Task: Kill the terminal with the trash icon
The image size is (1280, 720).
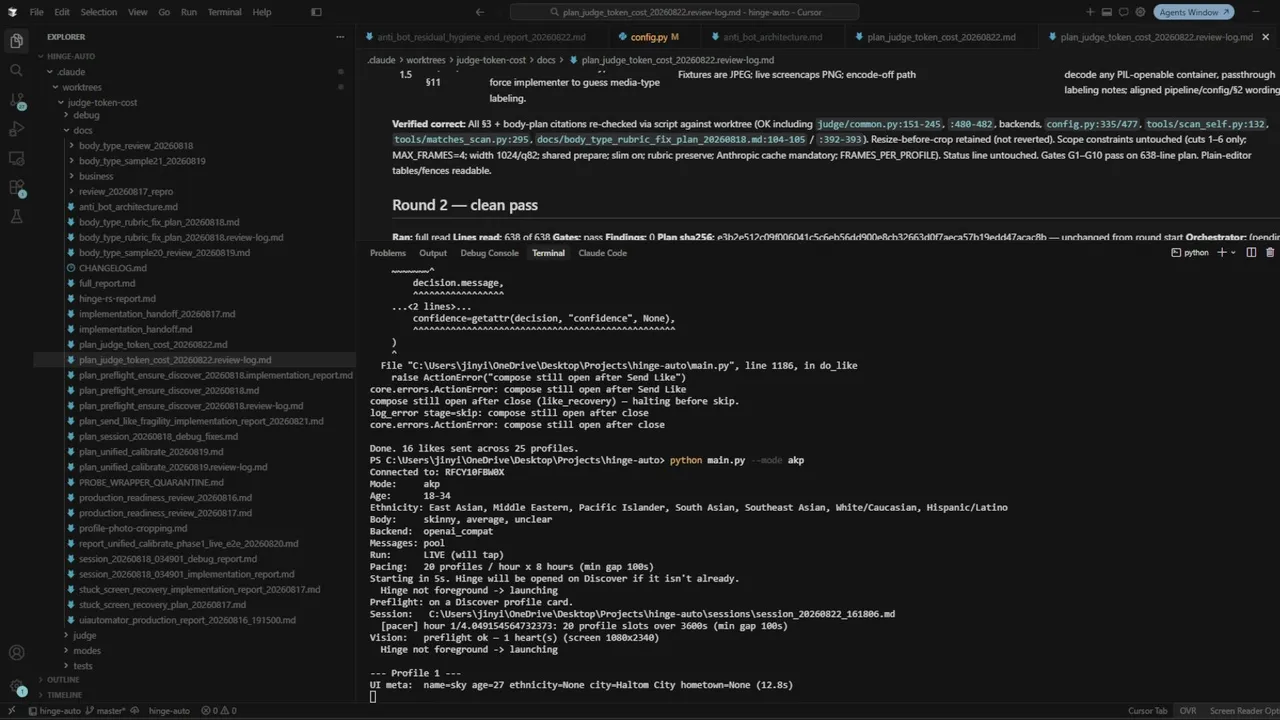Action: pyautogui.click(x=1270, y=253)
